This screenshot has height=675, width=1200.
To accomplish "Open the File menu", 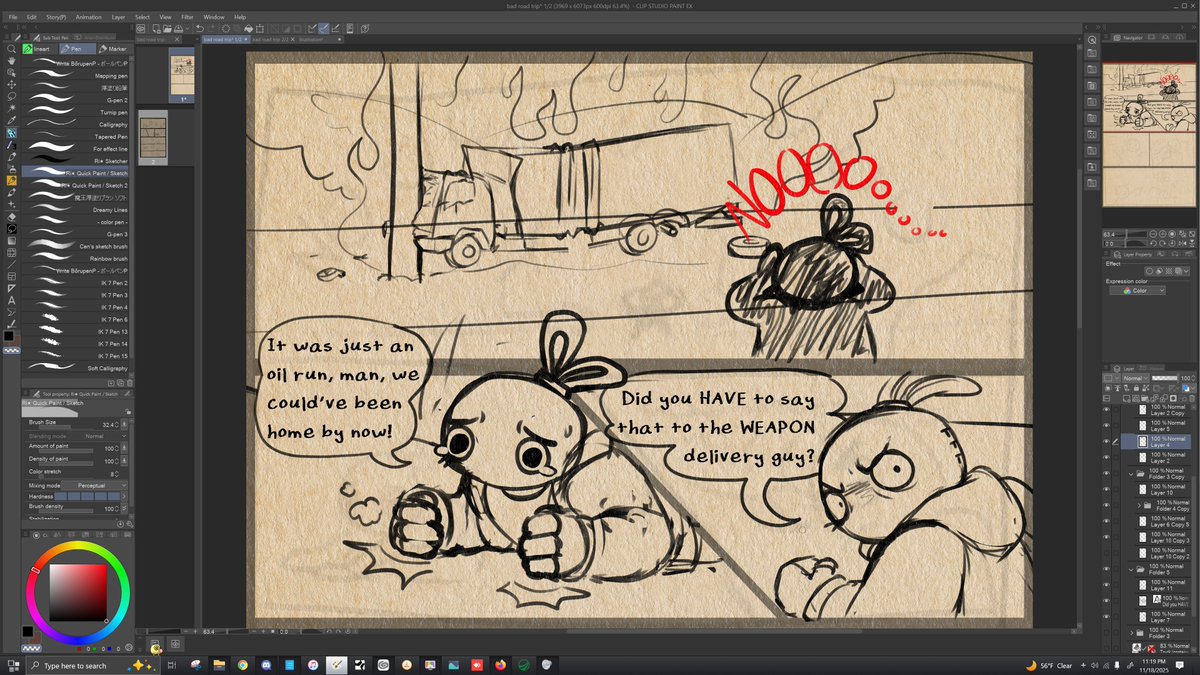I will coord(13,17).
